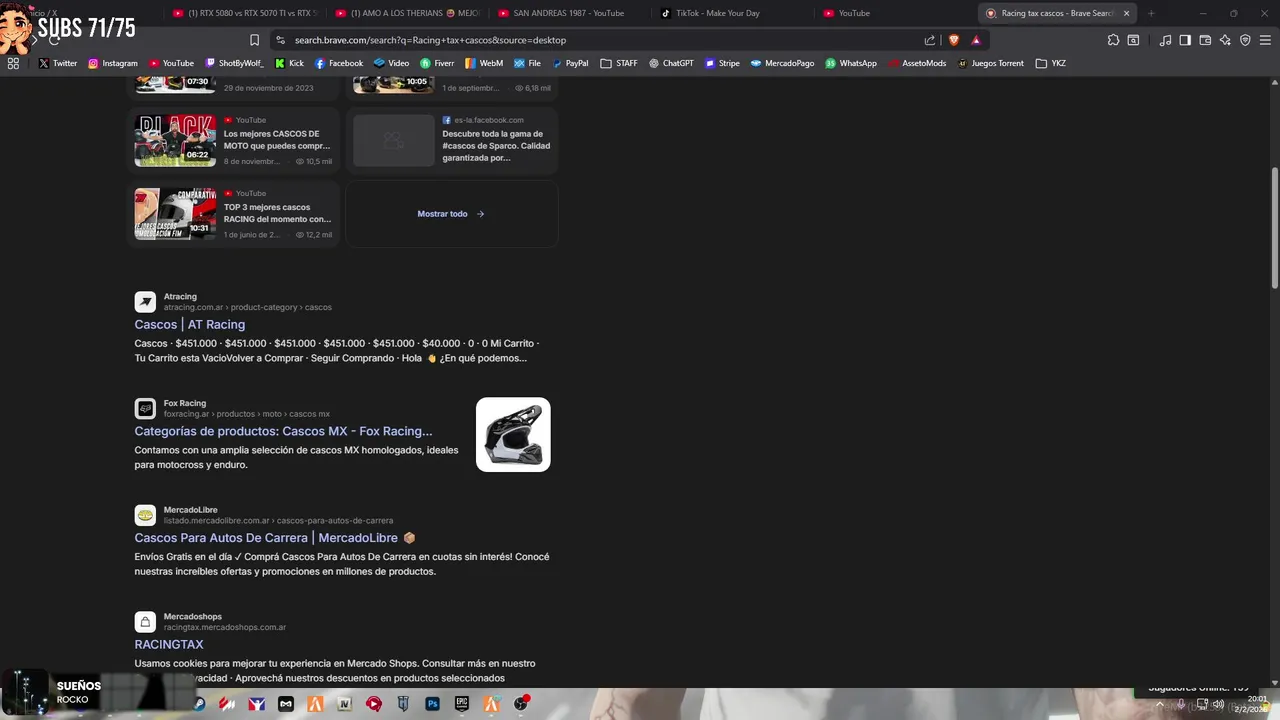Viewport: 1280px width, 720px height.
Task: Open the WebM bookmark
Action: click(x=484, y=63)
